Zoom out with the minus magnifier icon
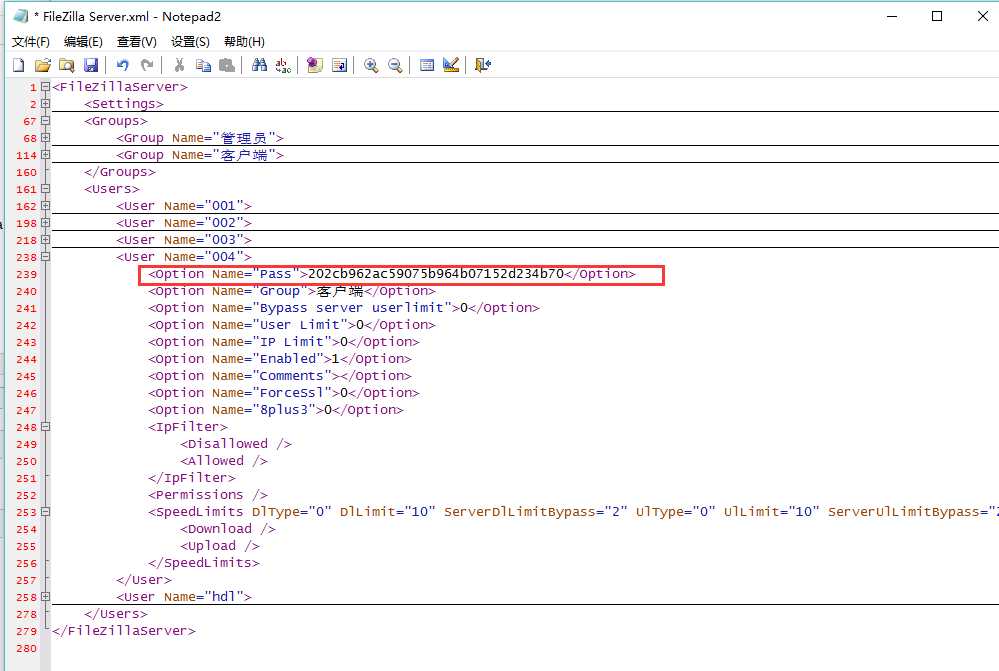 395,65
